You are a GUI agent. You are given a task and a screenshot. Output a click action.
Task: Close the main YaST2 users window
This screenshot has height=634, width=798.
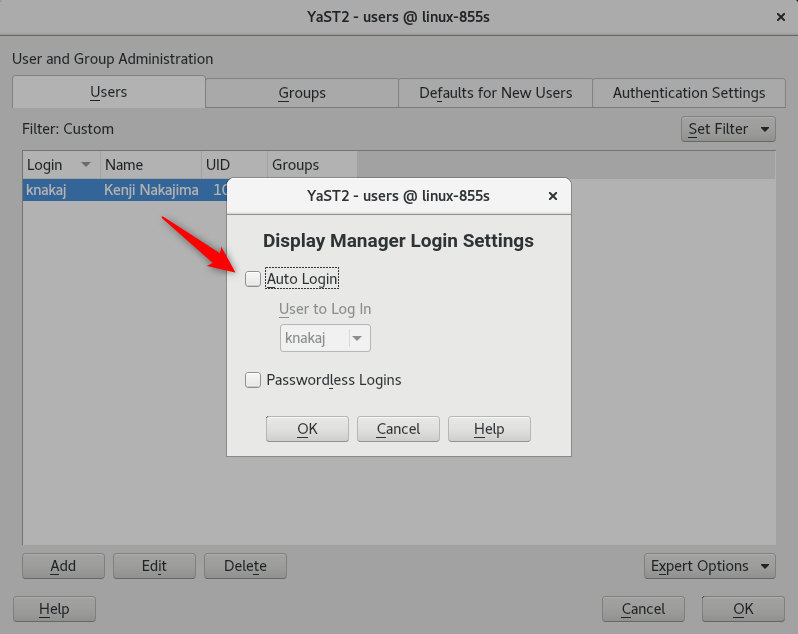click(x=781, y=17)
